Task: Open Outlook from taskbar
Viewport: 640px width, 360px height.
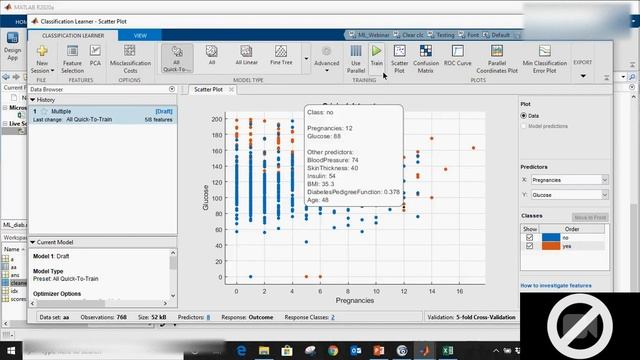Action: point(356,351)
